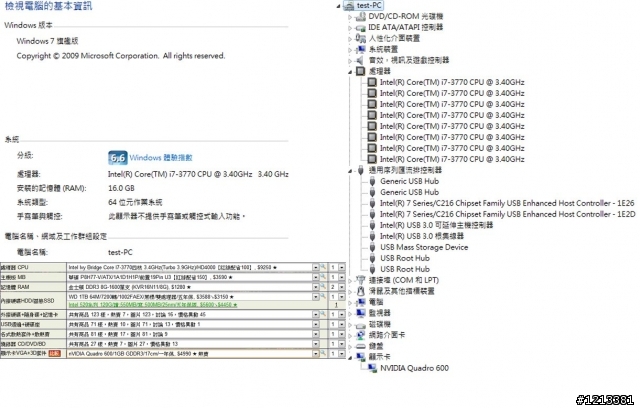Viewport: 640px width, 408px height.
Task: Open the CPU row quantity dropdown
Action: point(342,267)
